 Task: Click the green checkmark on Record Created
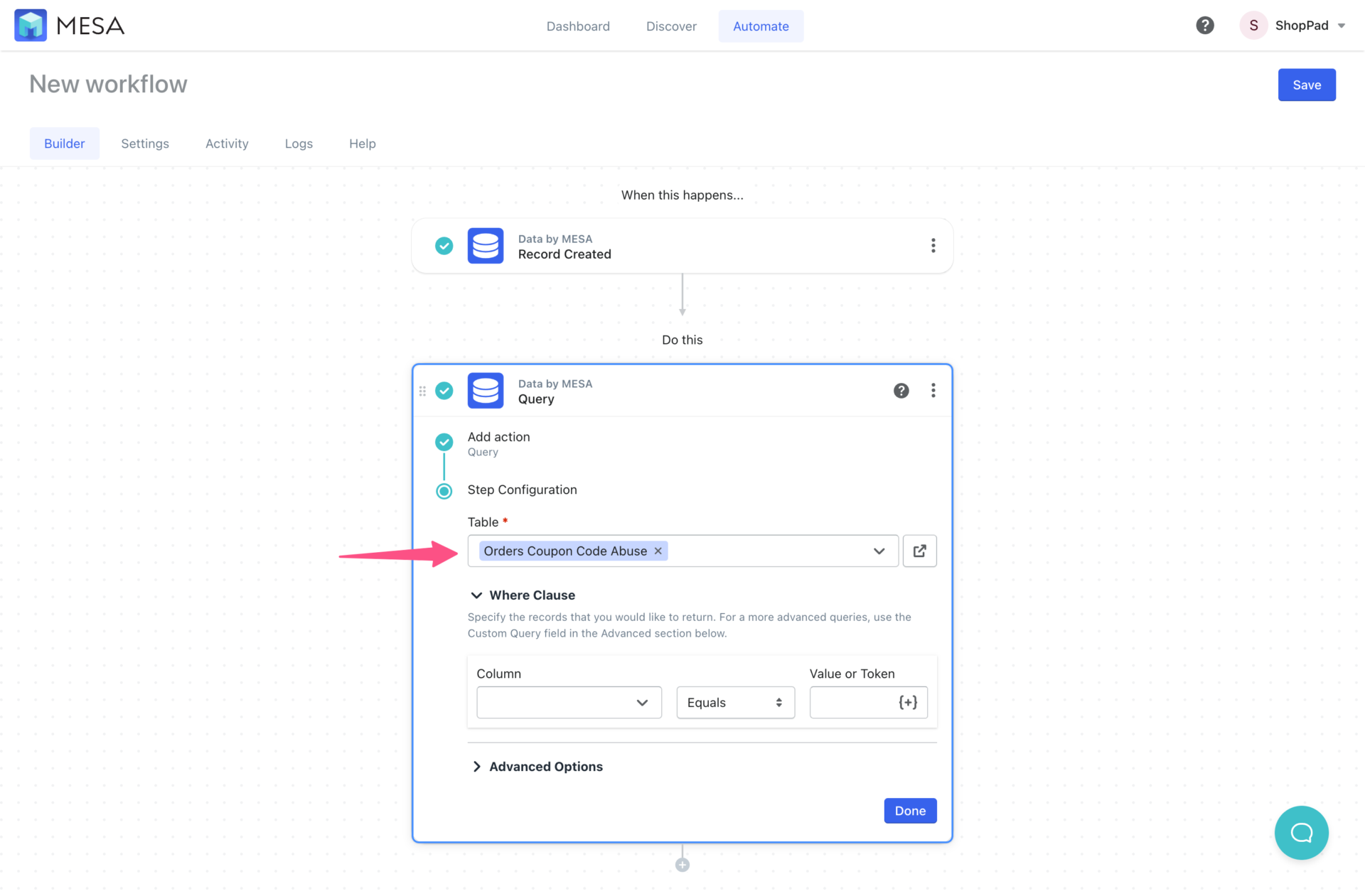(444, 245)
